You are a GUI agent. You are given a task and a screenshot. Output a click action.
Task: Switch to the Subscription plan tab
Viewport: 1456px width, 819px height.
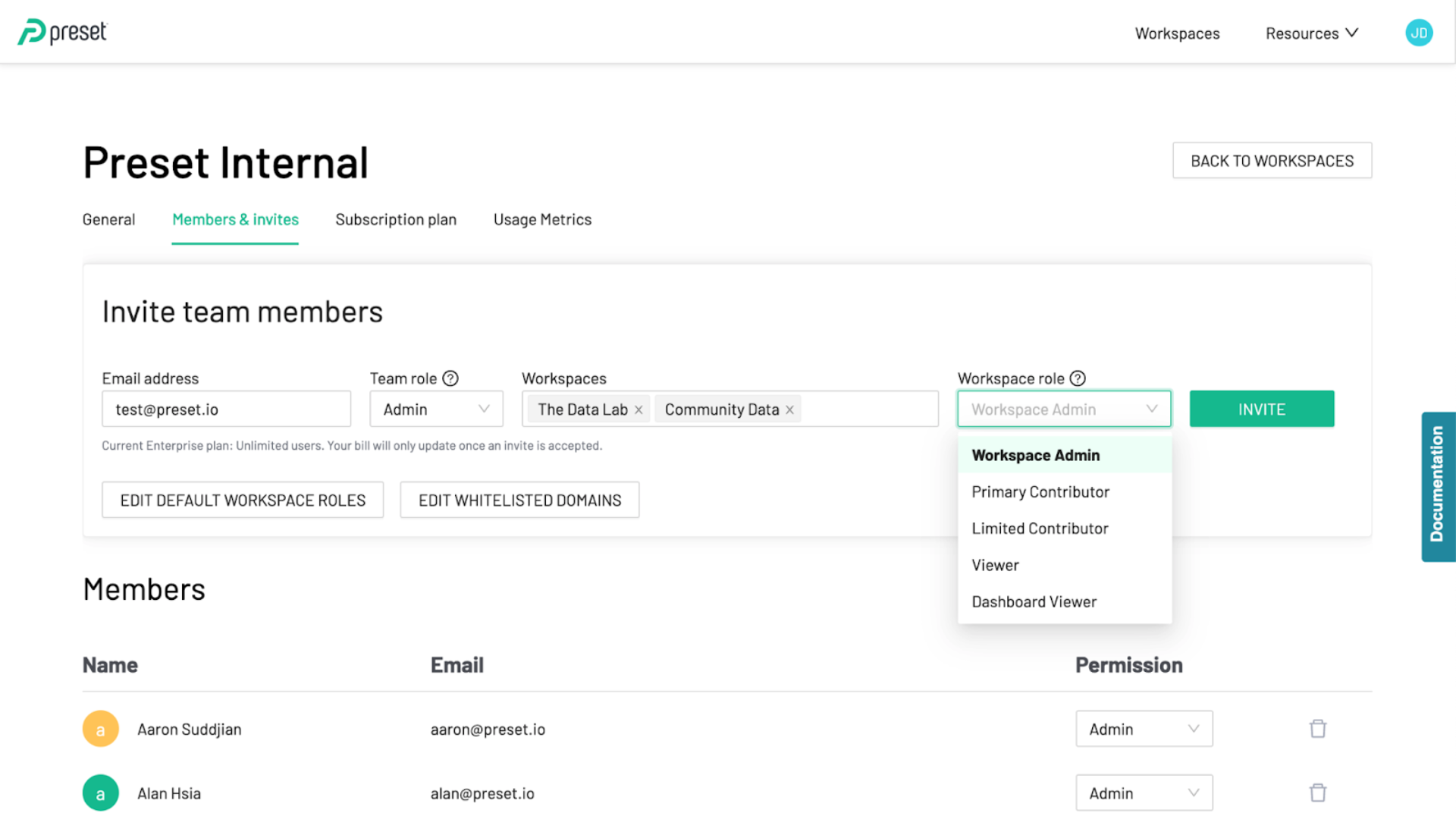(396, 220)
